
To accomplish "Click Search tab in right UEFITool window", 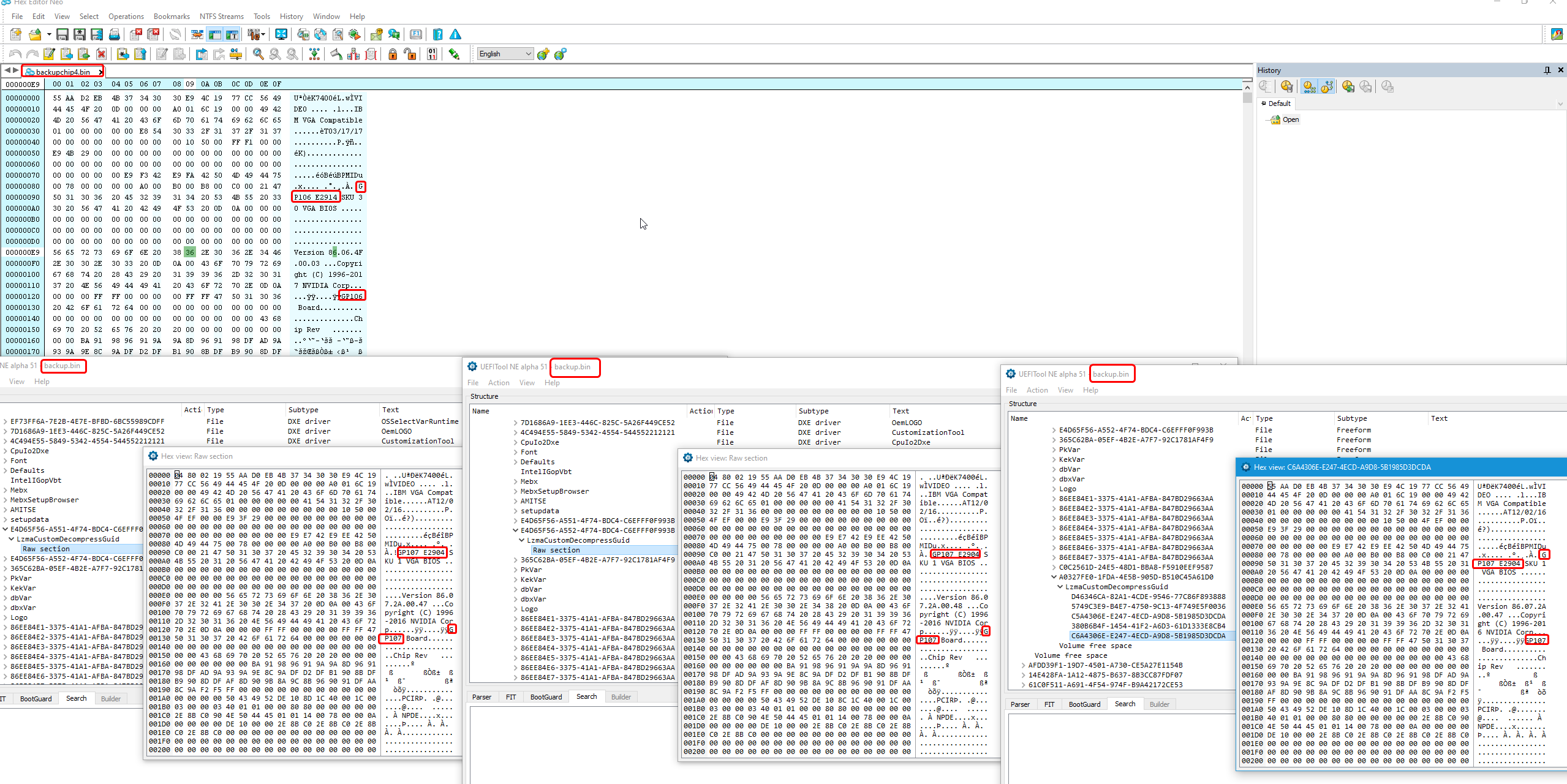I will pyautogui.click(x=1125, y=704).
